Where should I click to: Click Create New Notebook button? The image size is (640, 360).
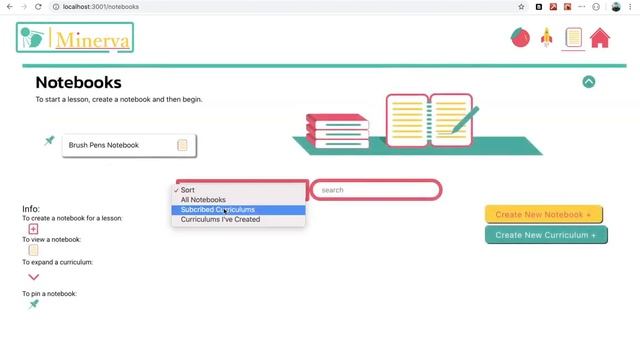544,214
